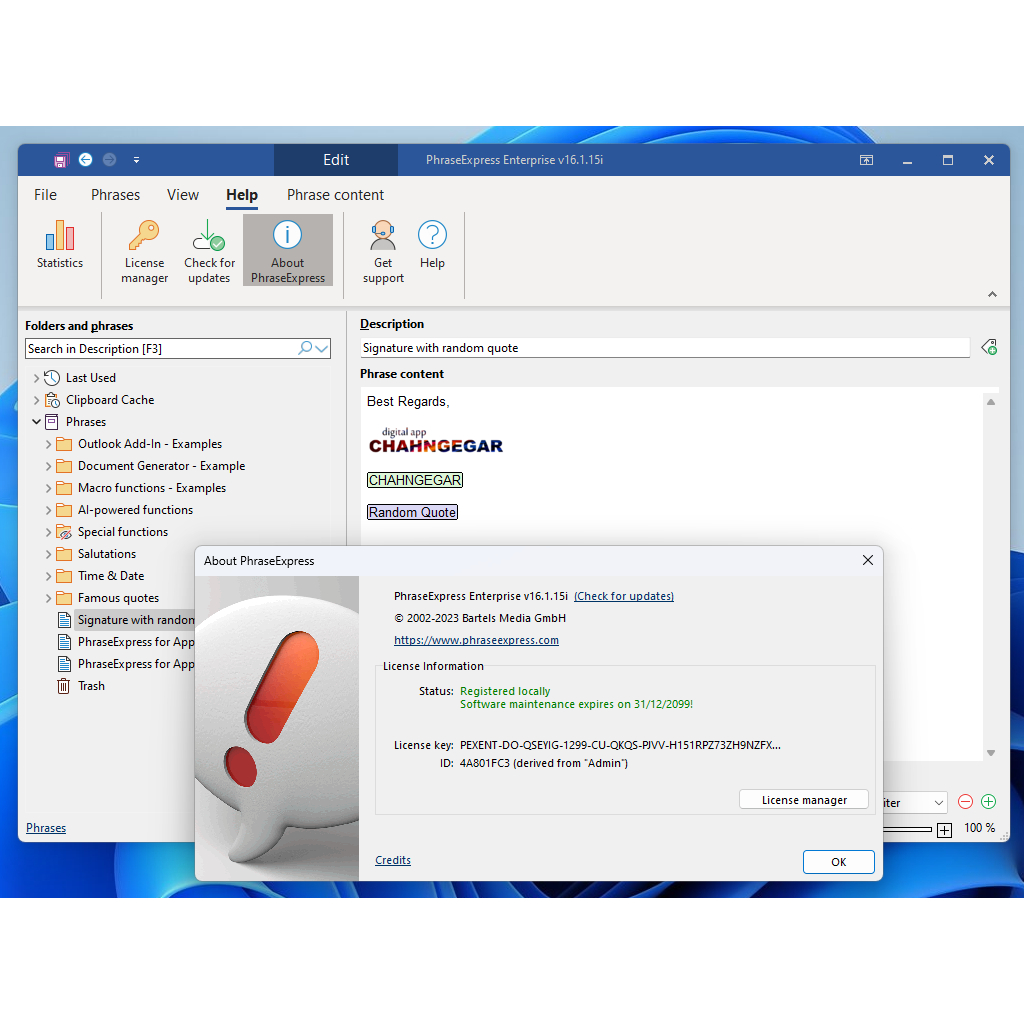Click the CHAHNGEGAR macro placeholder

[415, 480]
